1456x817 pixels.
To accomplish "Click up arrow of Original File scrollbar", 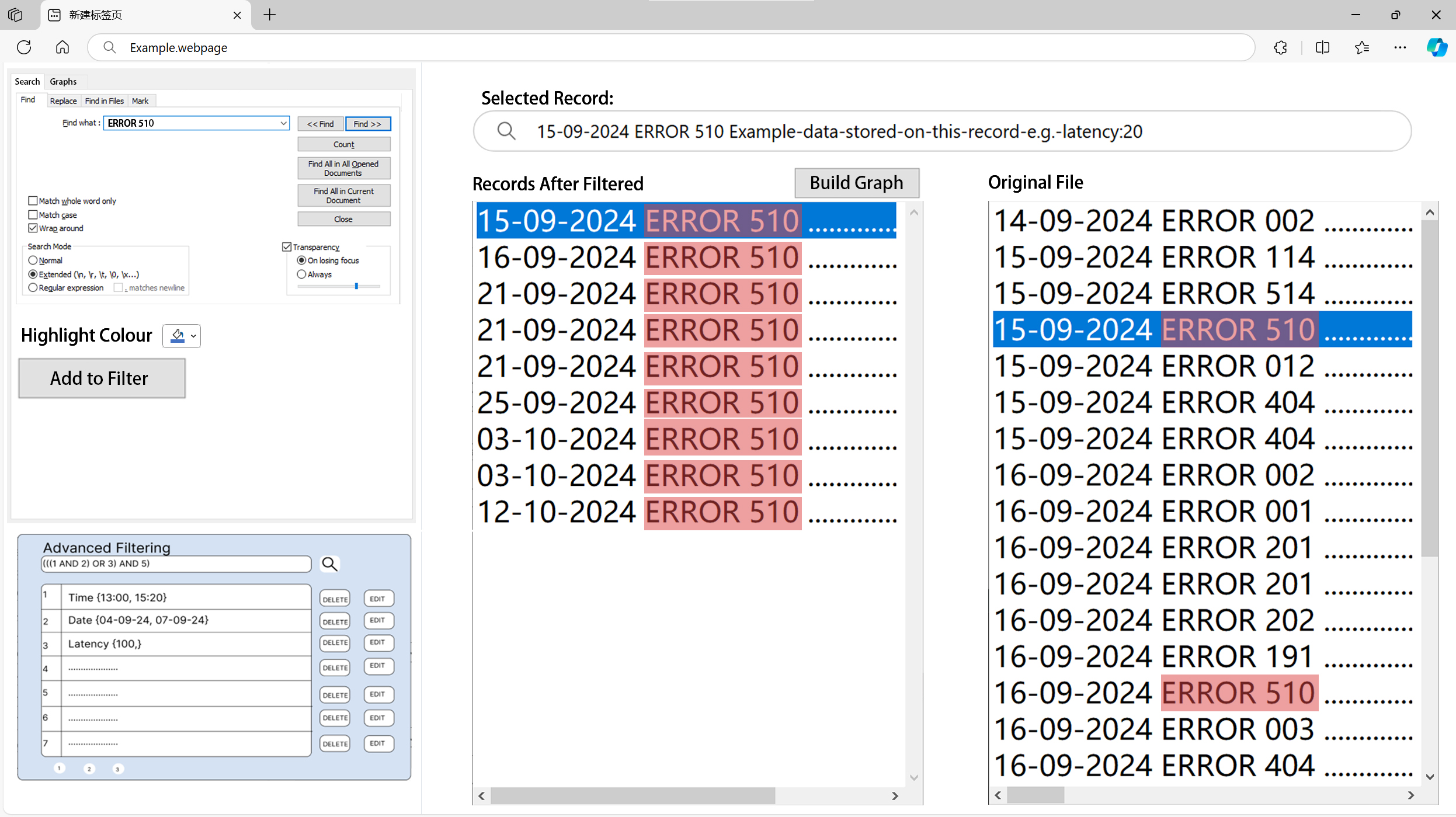I will click(x=1430, y=213).
